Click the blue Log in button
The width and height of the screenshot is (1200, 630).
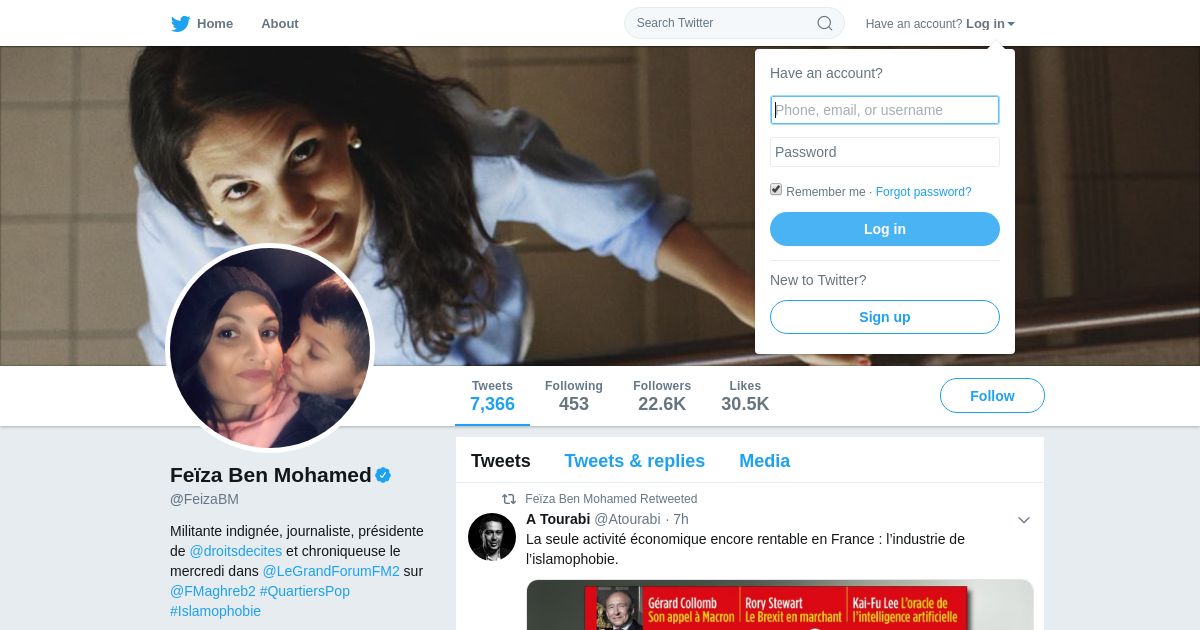point(885,229)
